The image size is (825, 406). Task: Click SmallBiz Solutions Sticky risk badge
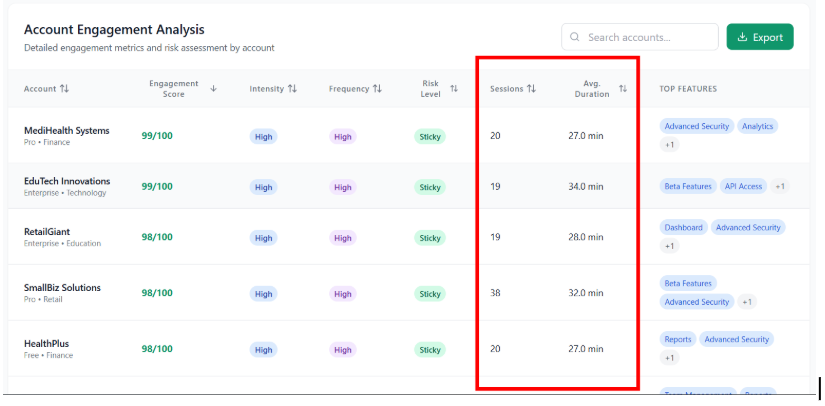tap(430, 294)
